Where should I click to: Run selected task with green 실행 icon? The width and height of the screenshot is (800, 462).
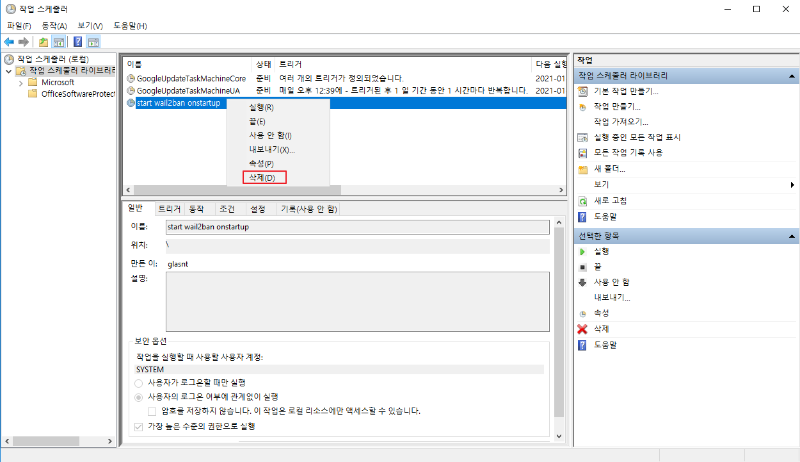click(600, 251)
